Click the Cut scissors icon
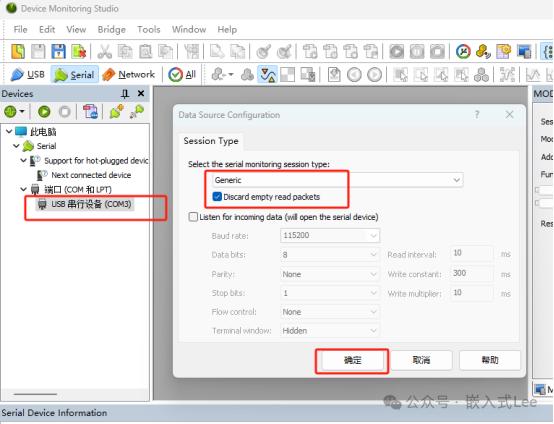The height and width of the screenshot is (424, 554). 104,52
